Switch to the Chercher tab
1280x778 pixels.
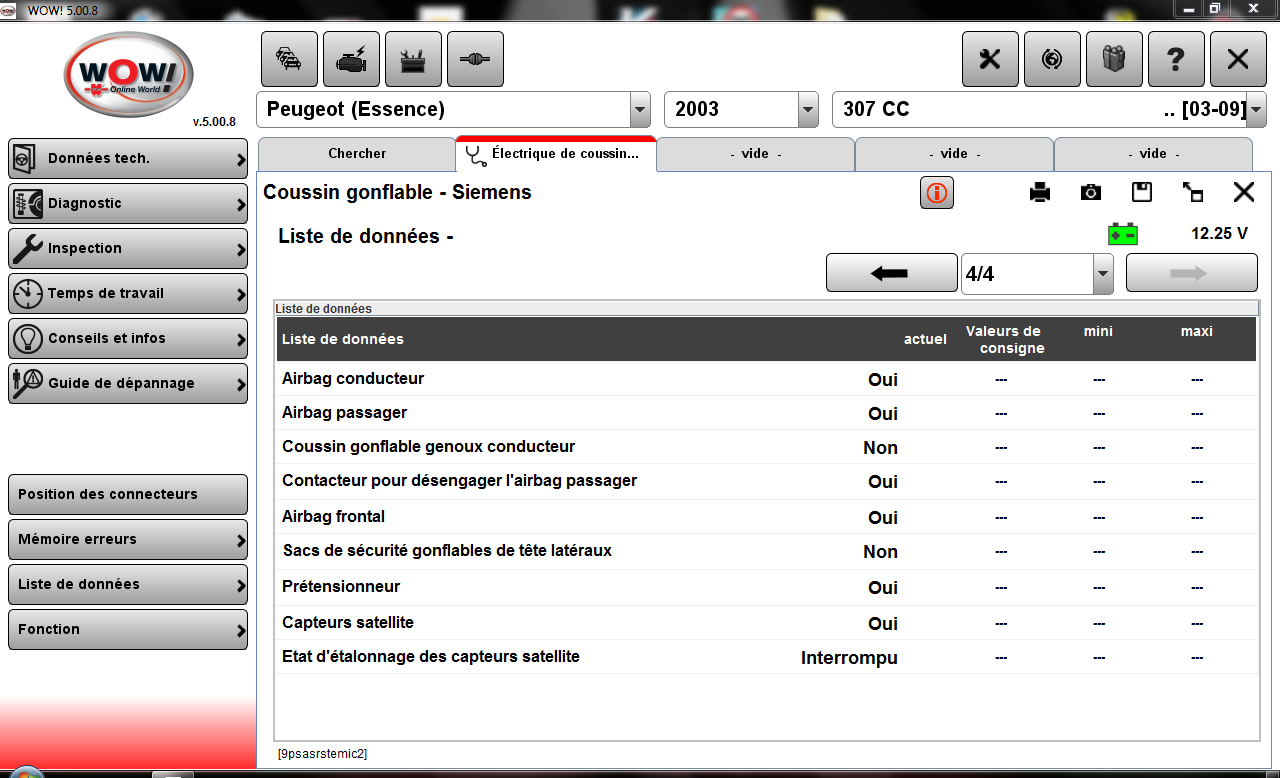(357, 154)
